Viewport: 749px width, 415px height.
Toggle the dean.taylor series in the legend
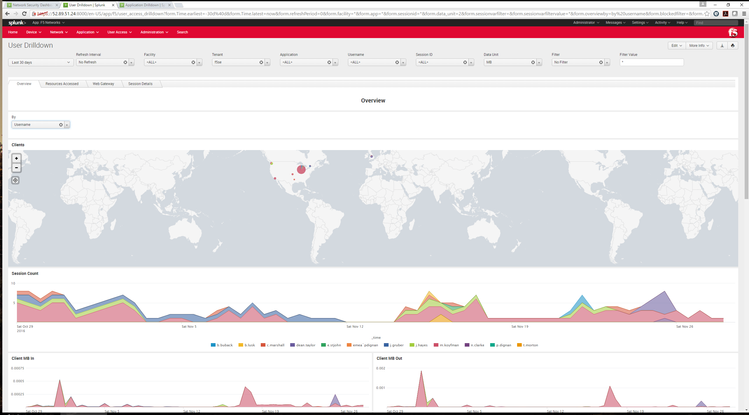(303, 345)
